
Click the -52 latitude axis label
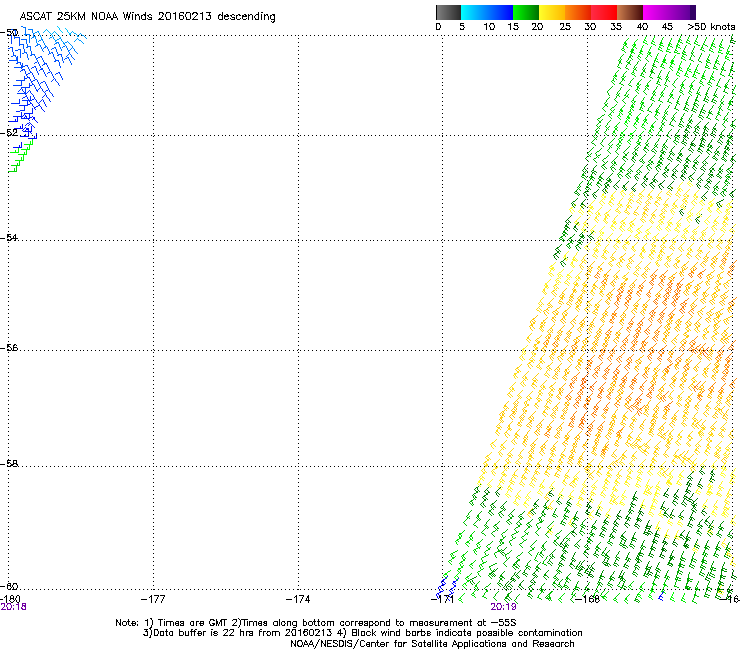pos(10,133)
